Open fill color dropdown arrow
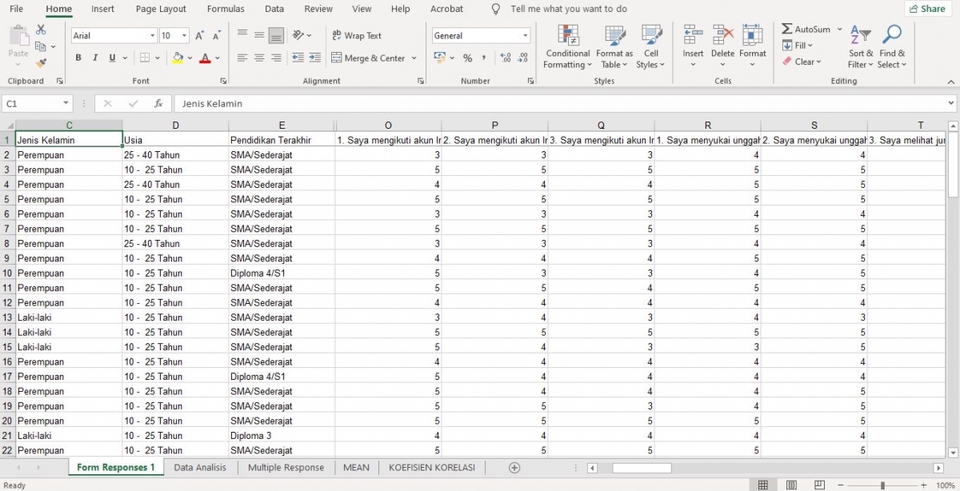The image size is (960, 491). click(x=190, y=58)
